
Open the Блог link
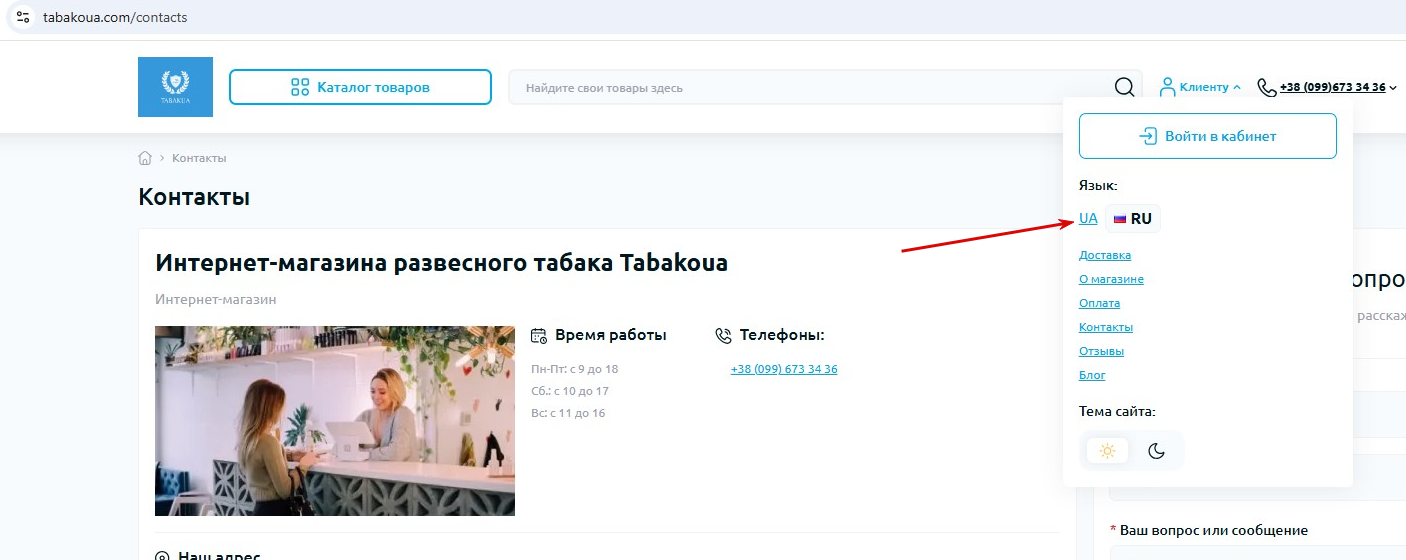(1092, 375)
